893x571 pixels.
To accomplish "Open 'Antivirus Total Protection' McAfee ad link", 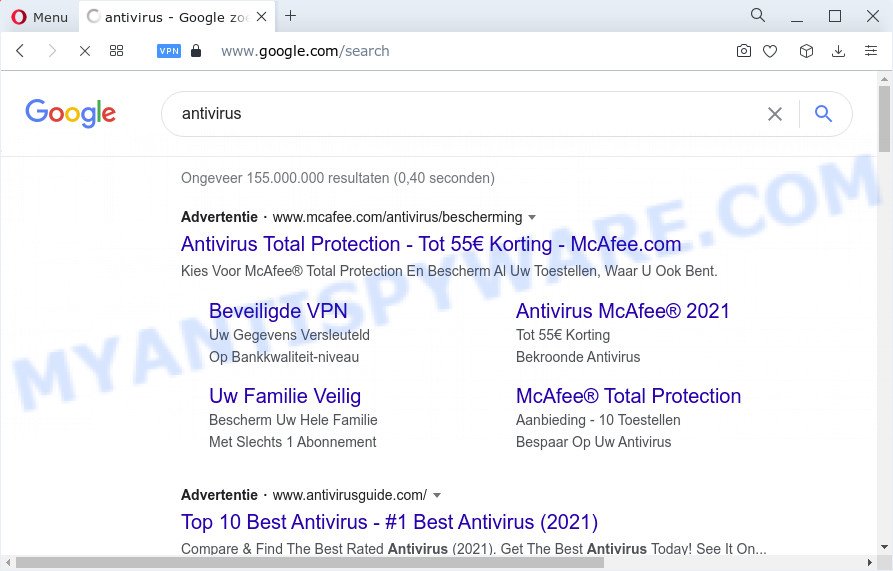I will tap(431, 244).
